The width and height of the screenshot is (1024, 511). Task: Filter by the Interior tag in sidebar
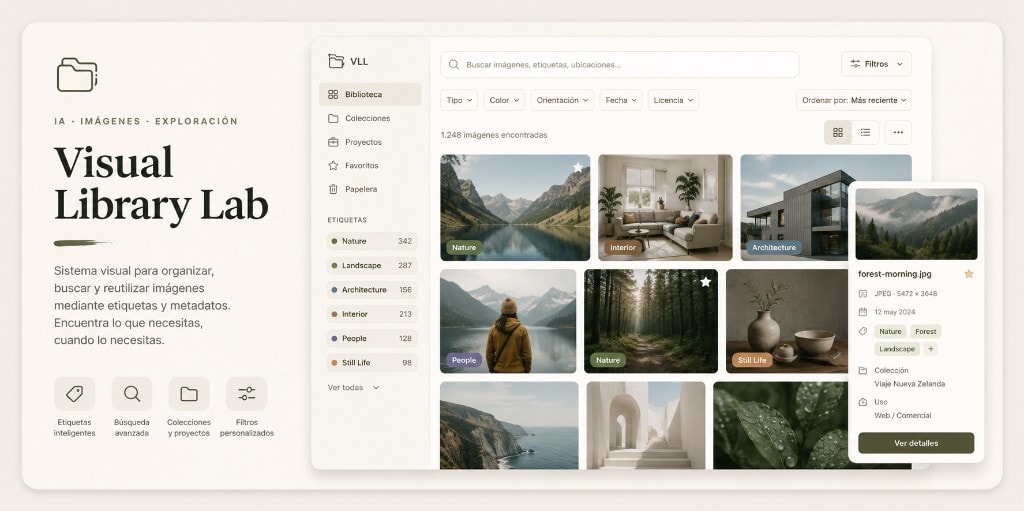pos(372,314)
